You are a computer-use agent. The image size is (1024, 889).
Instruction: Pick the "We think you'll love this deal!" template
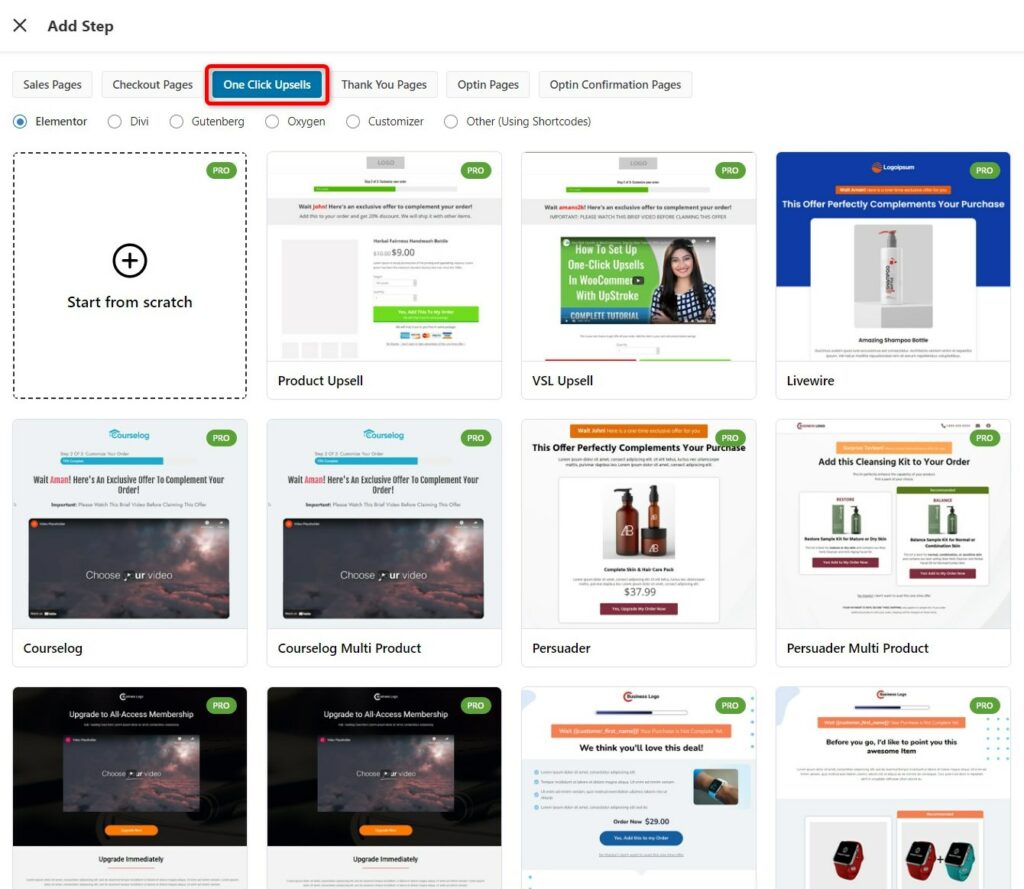click(x=639, y=788)
